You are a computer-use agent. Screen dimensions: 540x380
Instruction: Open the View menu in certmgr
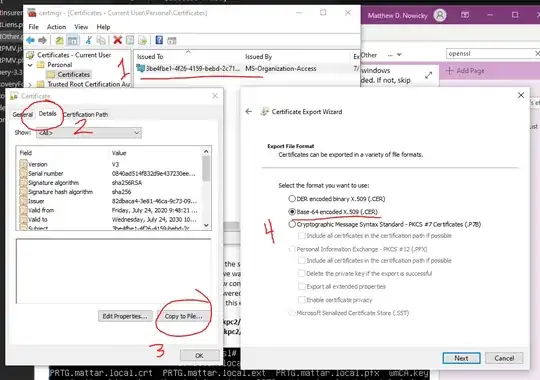[81, 27]
